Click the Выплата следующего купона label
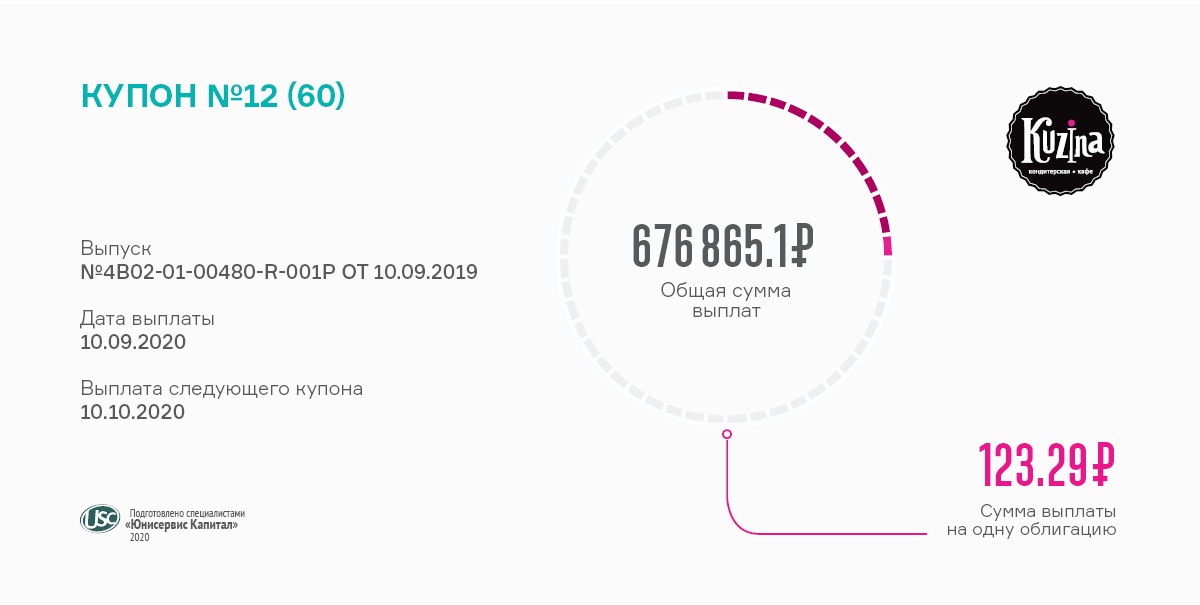This screenshot has height=605, width=1200. [221, 388]
